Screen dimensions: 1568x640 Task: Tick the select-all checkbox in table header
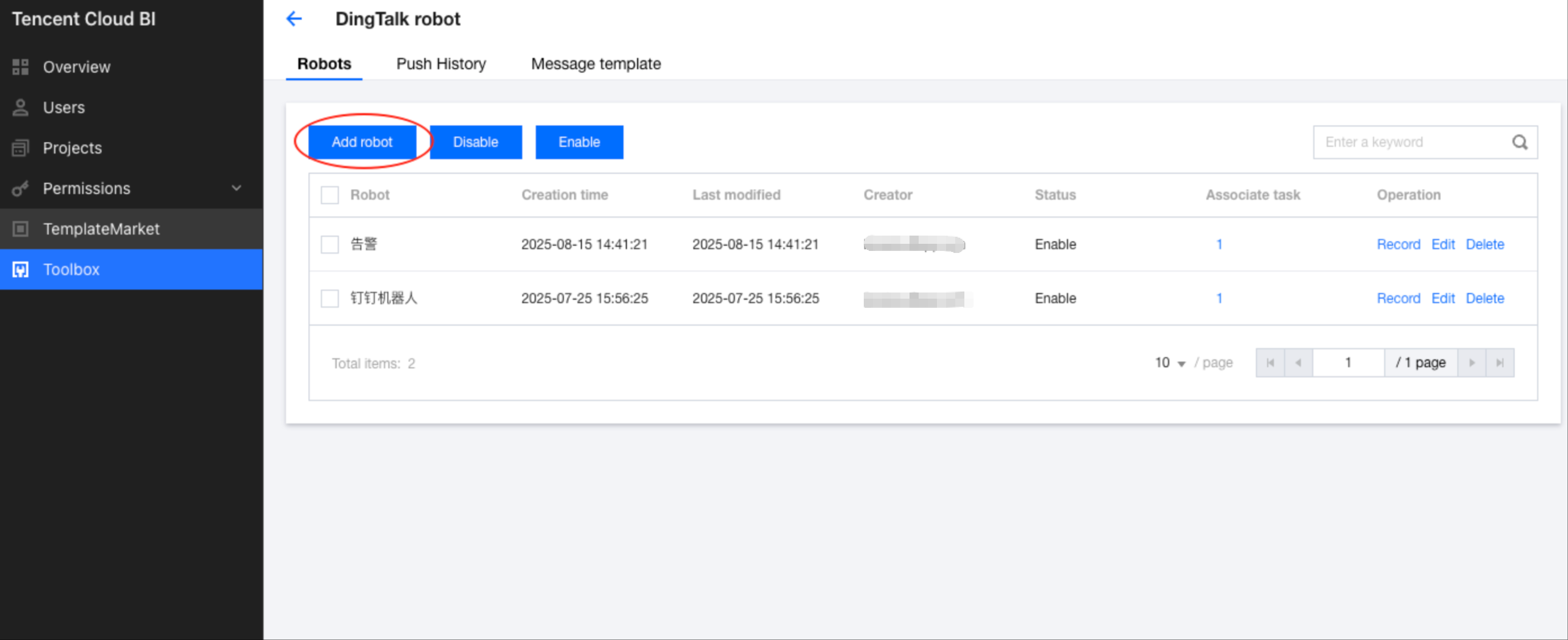[329, 195]
